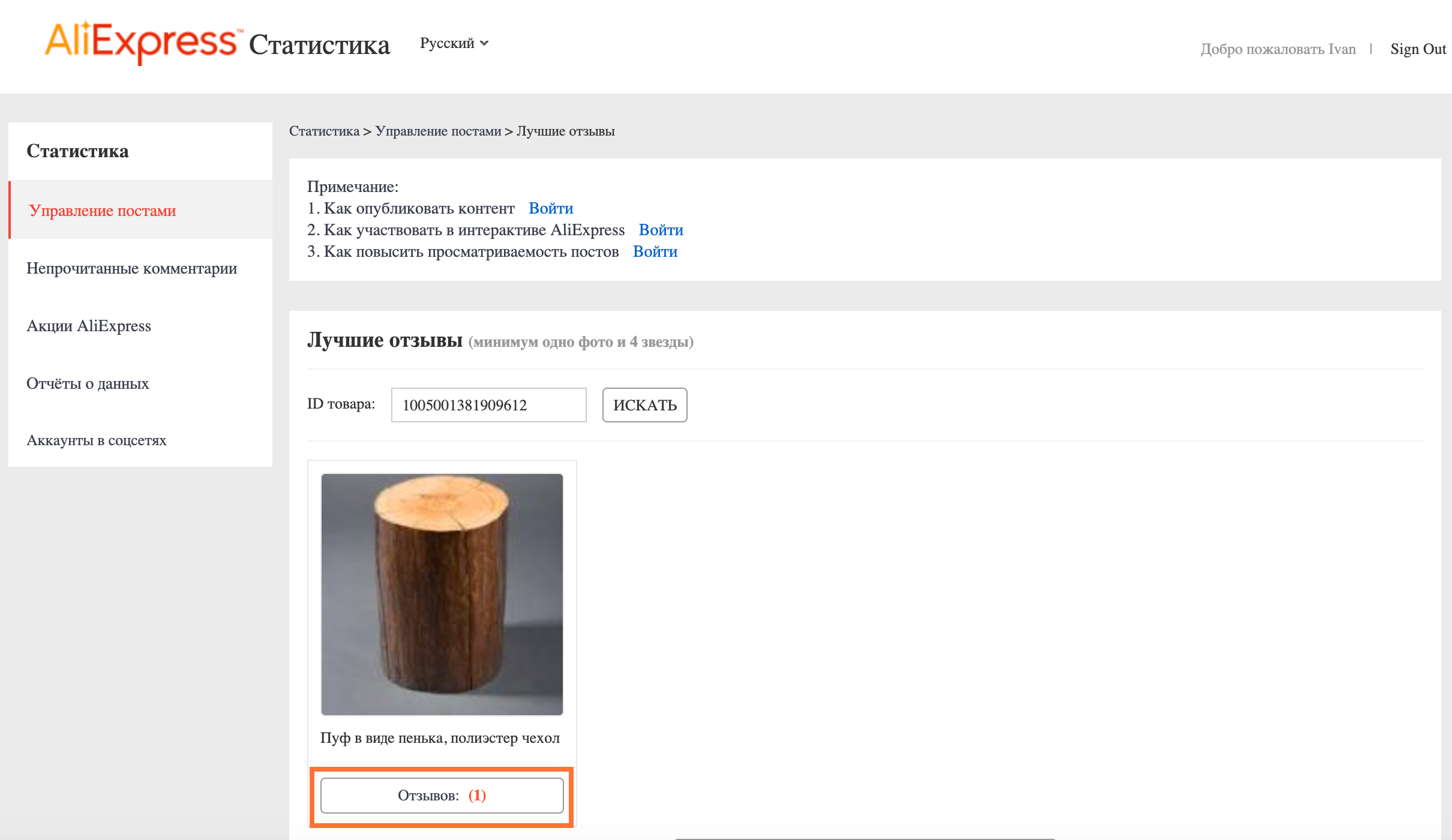1452x840 pixels.
Task: Click the Sign Out link
Action: 1418,49
